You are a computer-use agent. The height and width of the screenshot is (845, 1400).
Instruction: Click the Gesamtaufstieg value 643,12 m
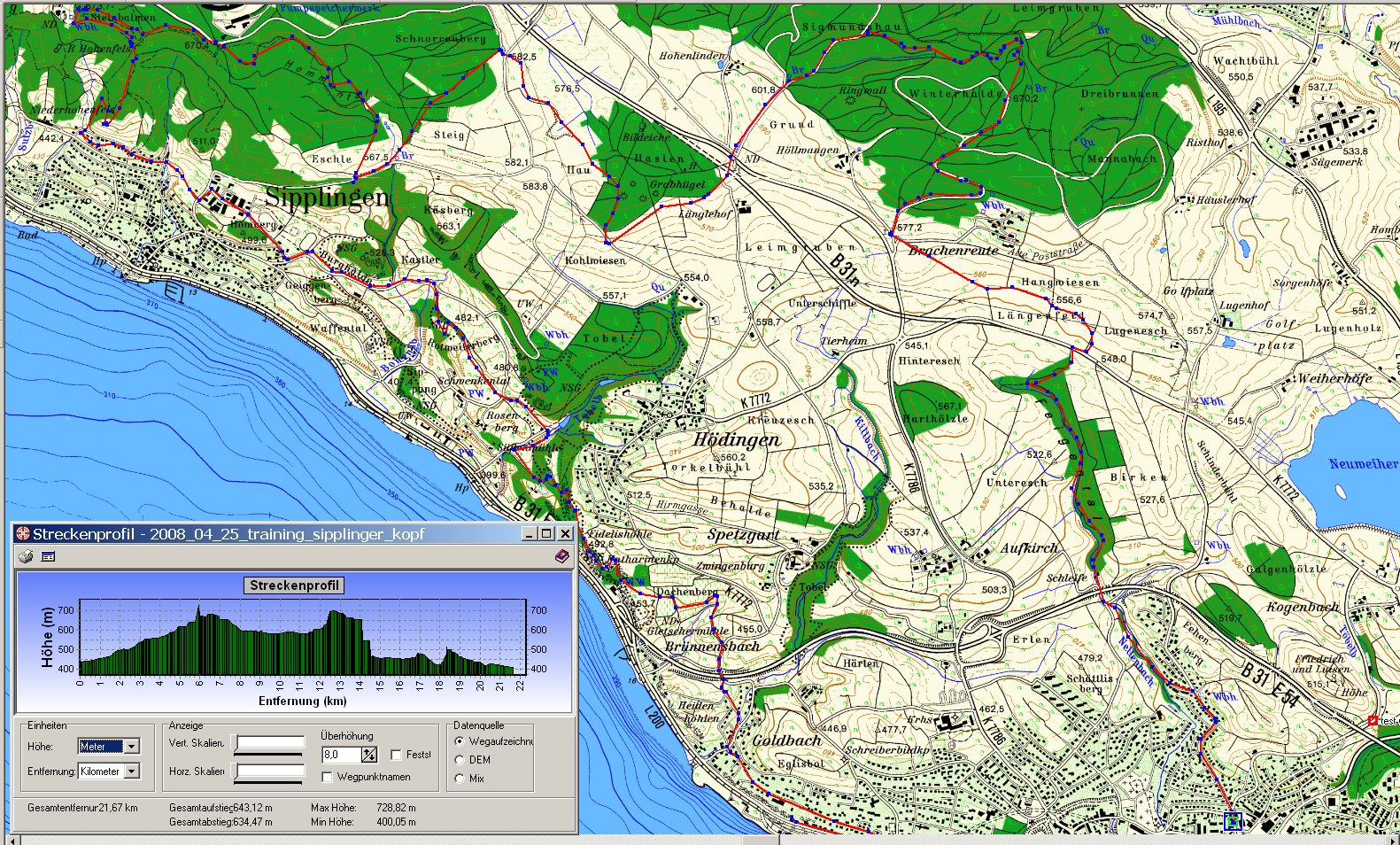click(x=253, y=808)
